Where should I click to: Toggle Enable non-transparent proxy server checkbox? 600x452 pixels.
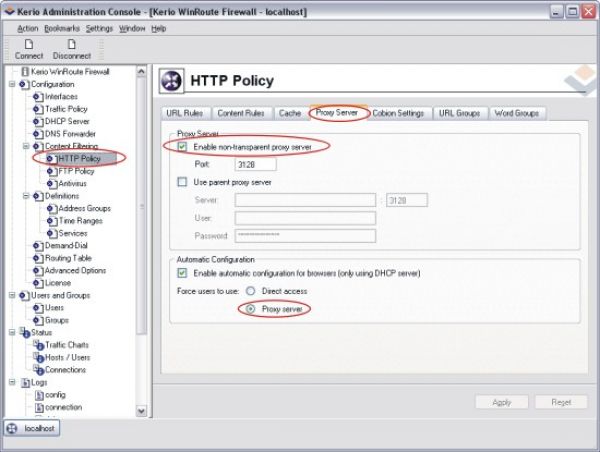pyautogui.click(x=182, y=147)
